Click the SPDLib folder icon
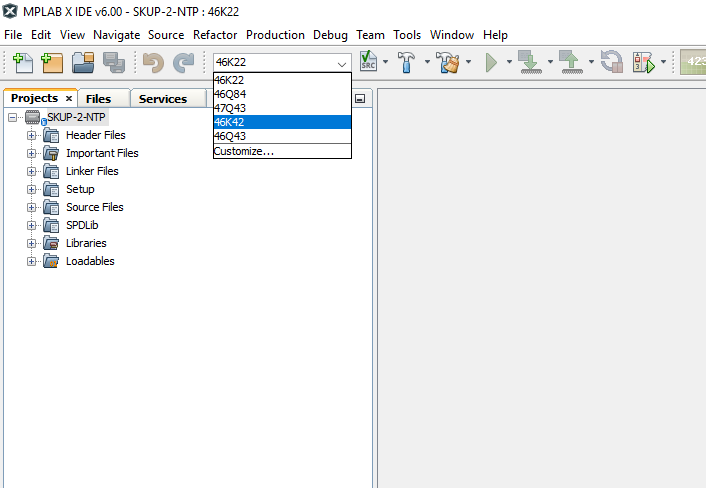 [x=51, y=225]
